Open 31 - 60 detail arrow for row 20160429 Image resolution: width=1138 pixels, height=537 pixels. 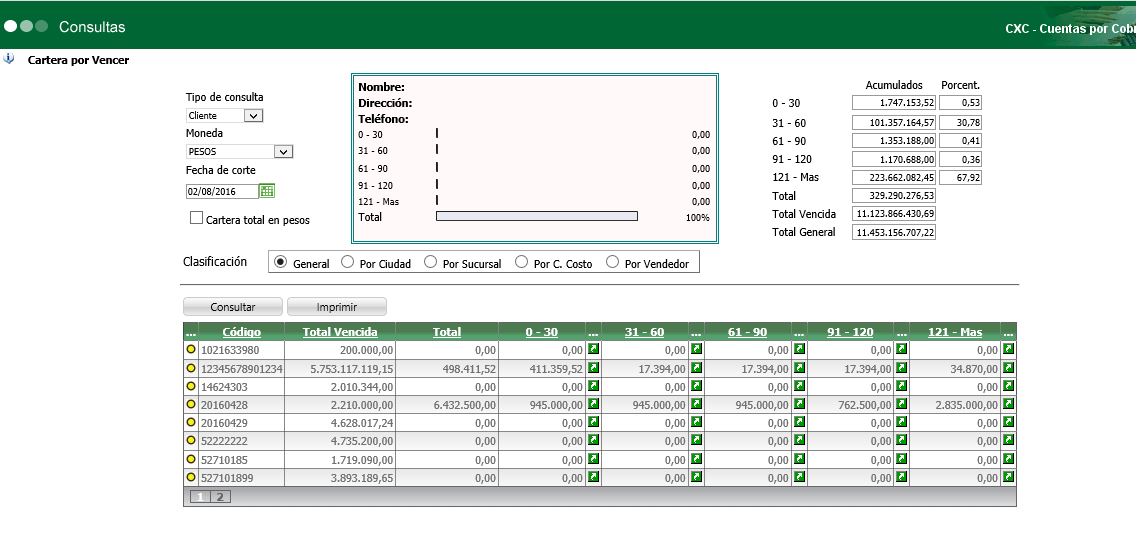[x=696, y=422]
